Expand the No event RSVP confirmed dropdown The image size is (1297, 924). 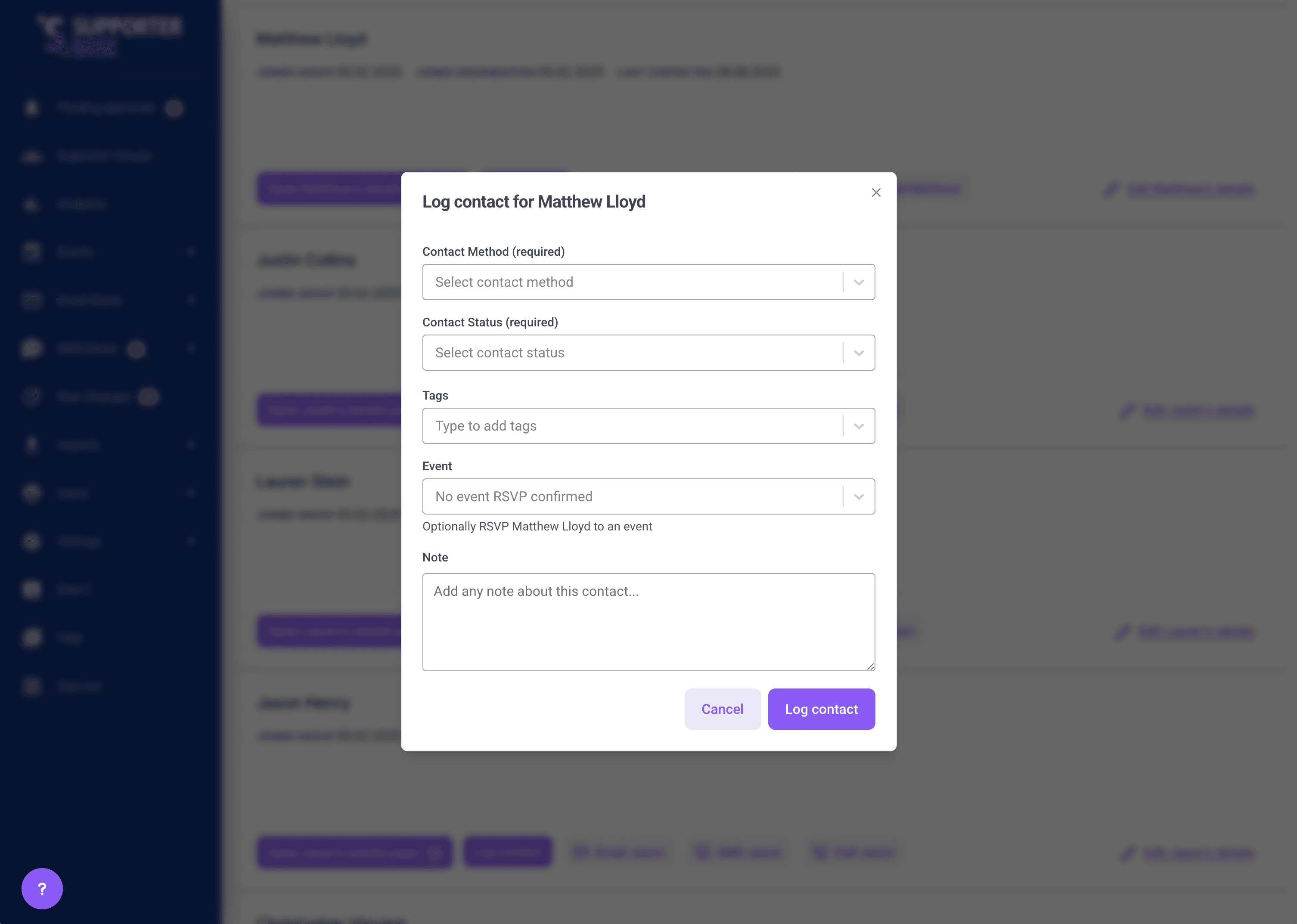(x=631, y=497)
